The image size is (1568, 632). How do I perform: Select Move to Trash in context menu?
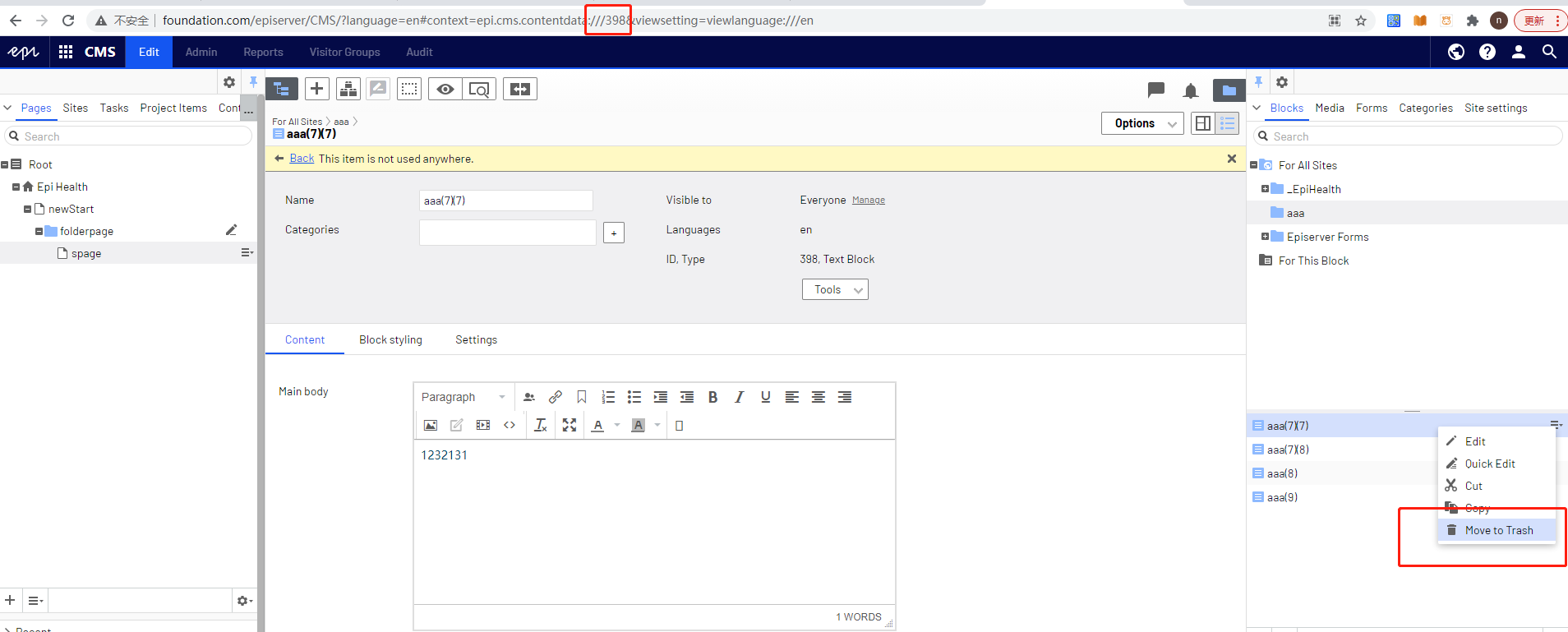[1498, 530]
